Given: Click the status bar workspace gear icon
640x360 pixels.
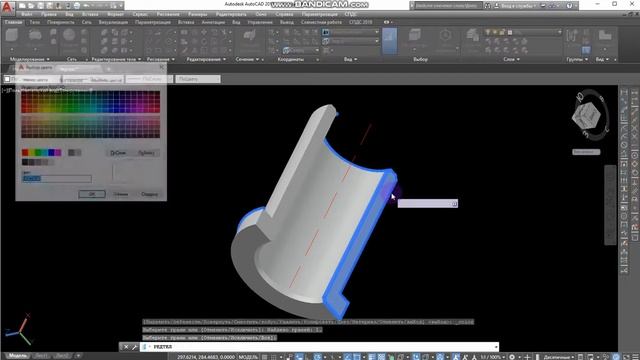Looking at the screenshot, I should tap(512, 357).
